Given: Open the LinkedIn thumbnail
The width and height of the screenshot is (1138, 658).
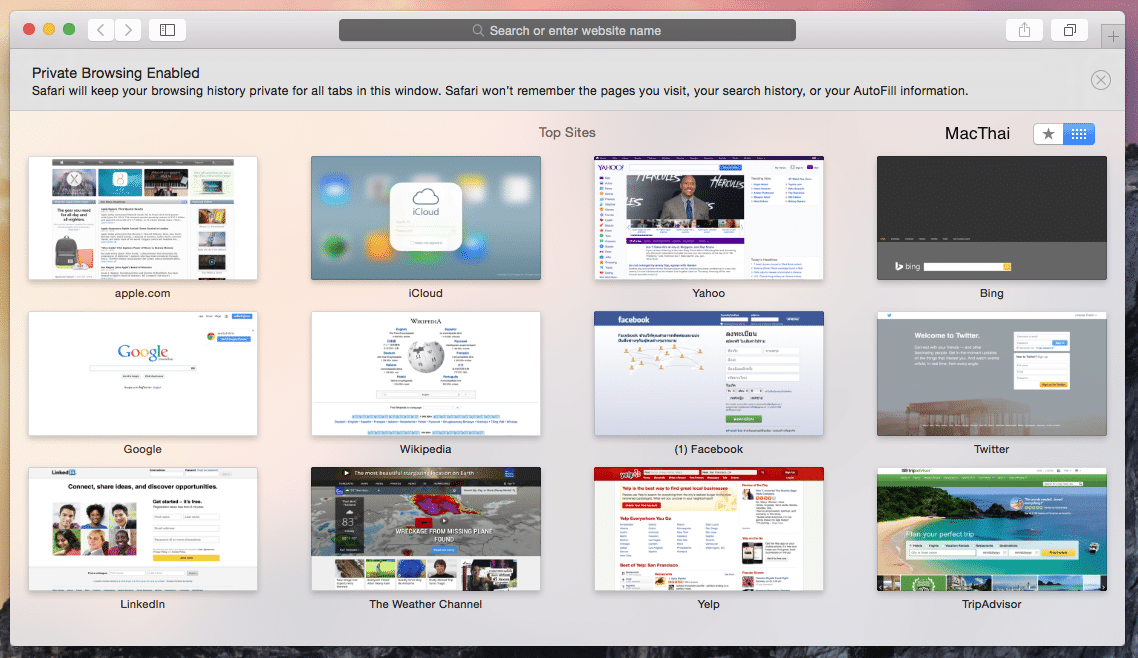Looking at the screenshot, I should tap(143, 529).
